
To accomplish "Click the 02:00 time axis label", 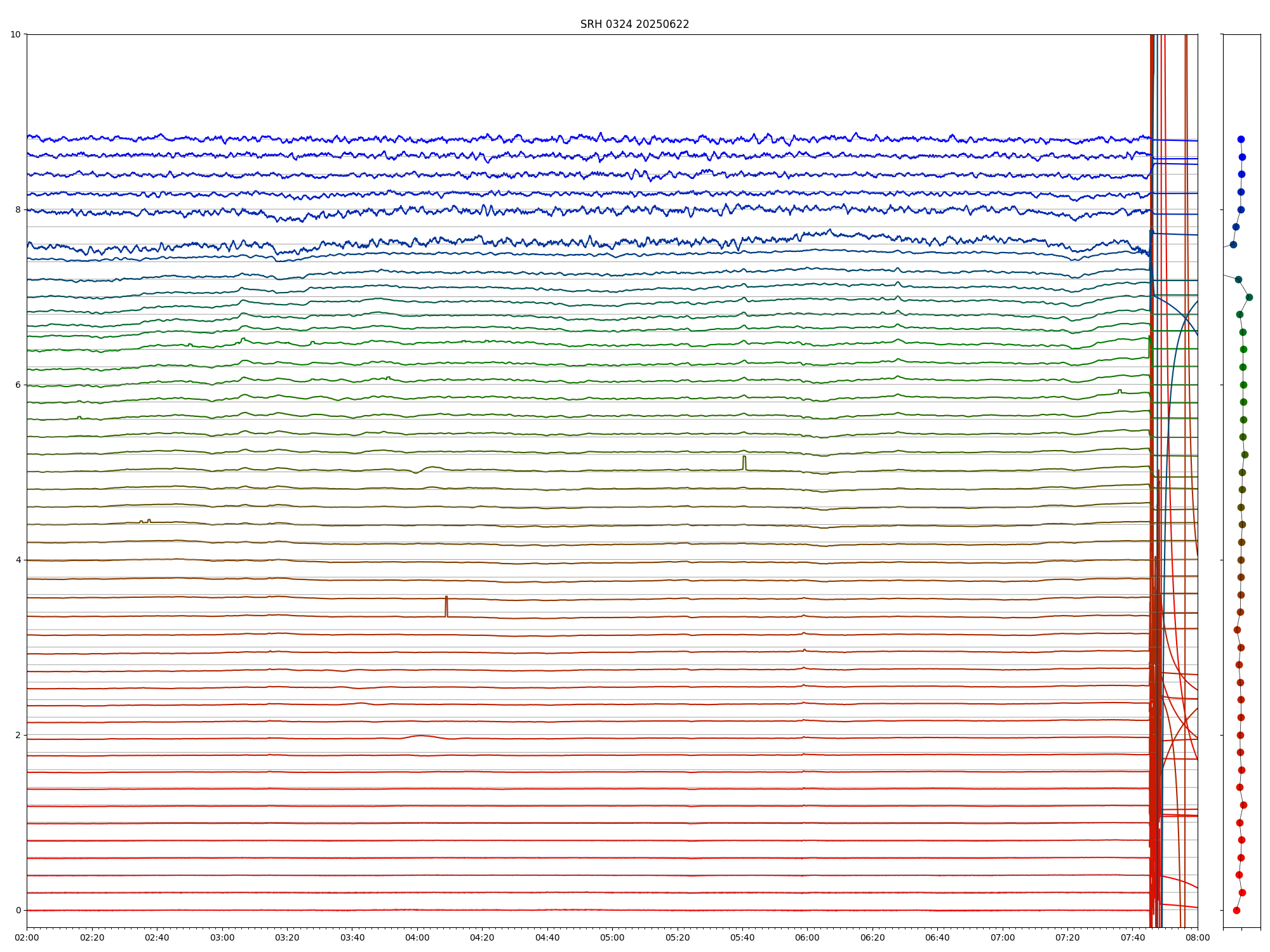I will (x=27, y=937).
